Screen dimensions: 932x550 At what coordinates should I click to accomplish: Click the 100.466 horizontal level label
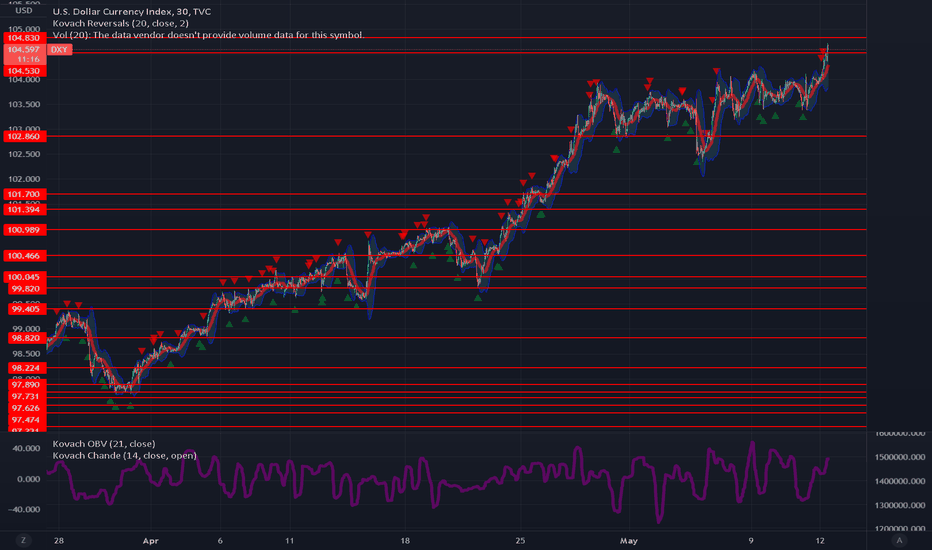pos(24,256)
